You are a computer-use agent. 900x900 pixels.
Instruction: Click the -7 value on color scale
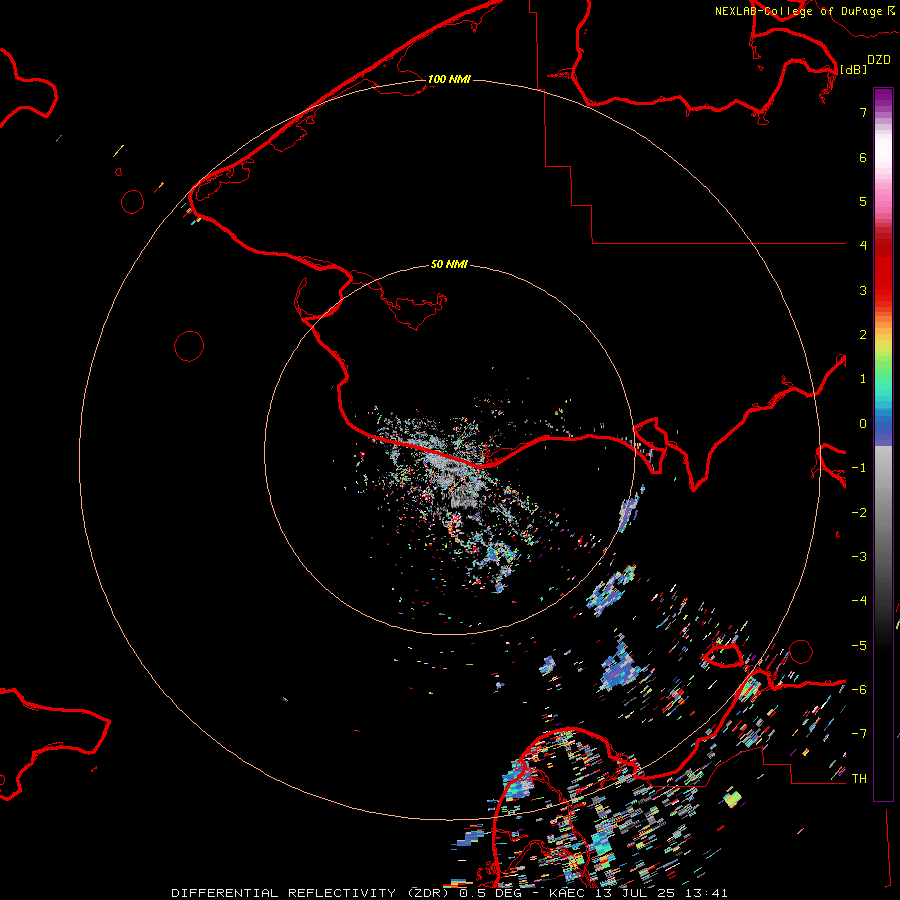(859, 734)
